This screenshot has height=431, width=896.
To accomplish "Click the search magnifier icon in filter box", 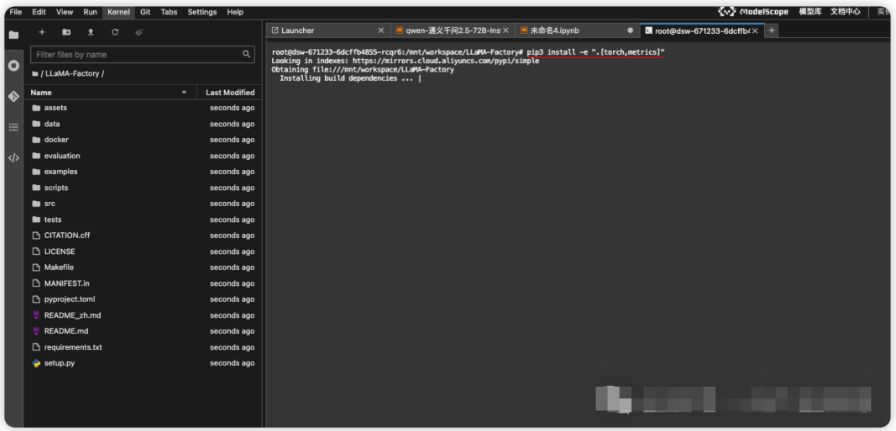I will click(246, 54).
